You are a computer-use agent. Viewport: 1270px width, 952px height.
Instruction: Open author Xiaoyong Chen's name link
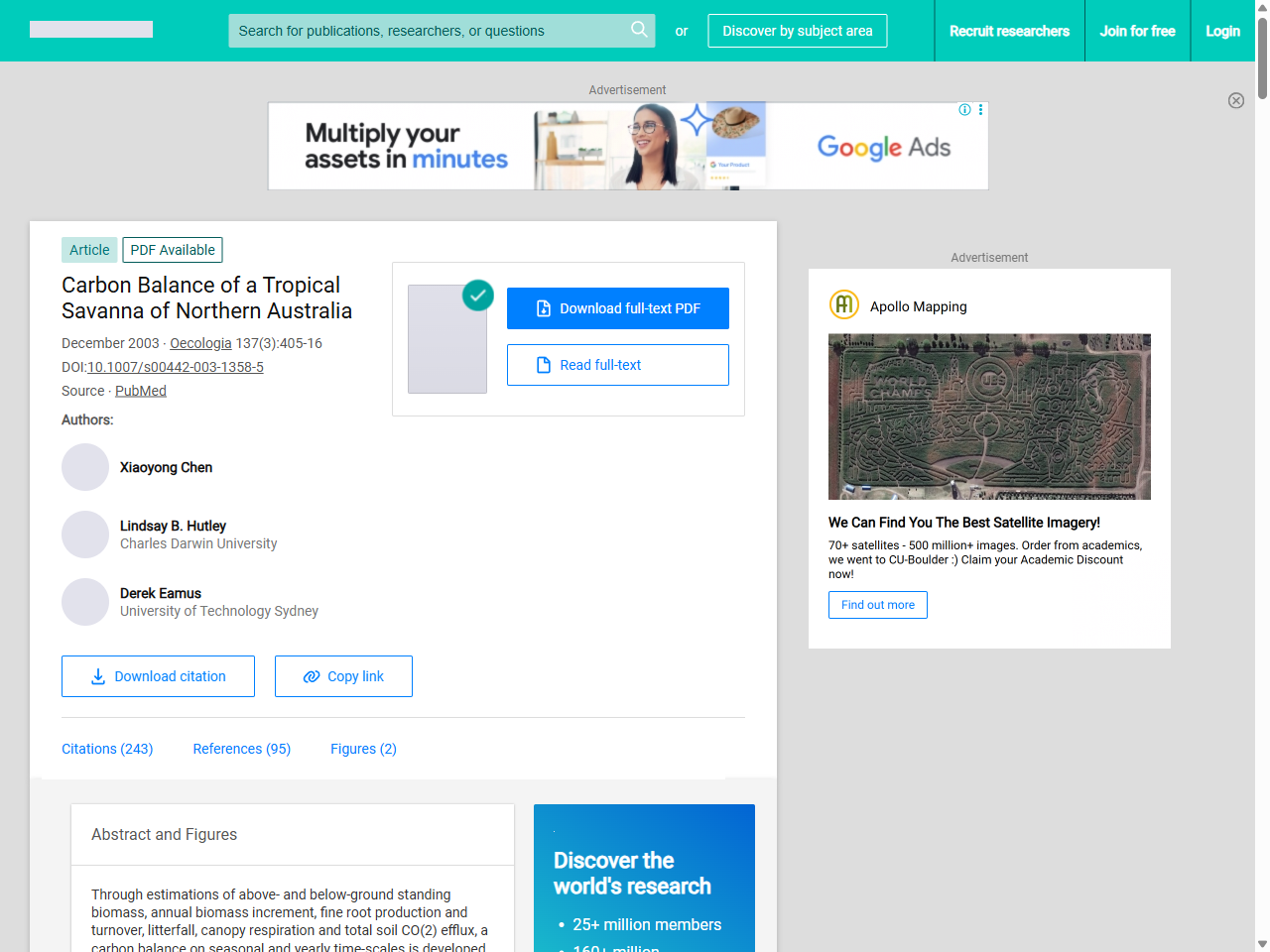click(x=166, y=467)
